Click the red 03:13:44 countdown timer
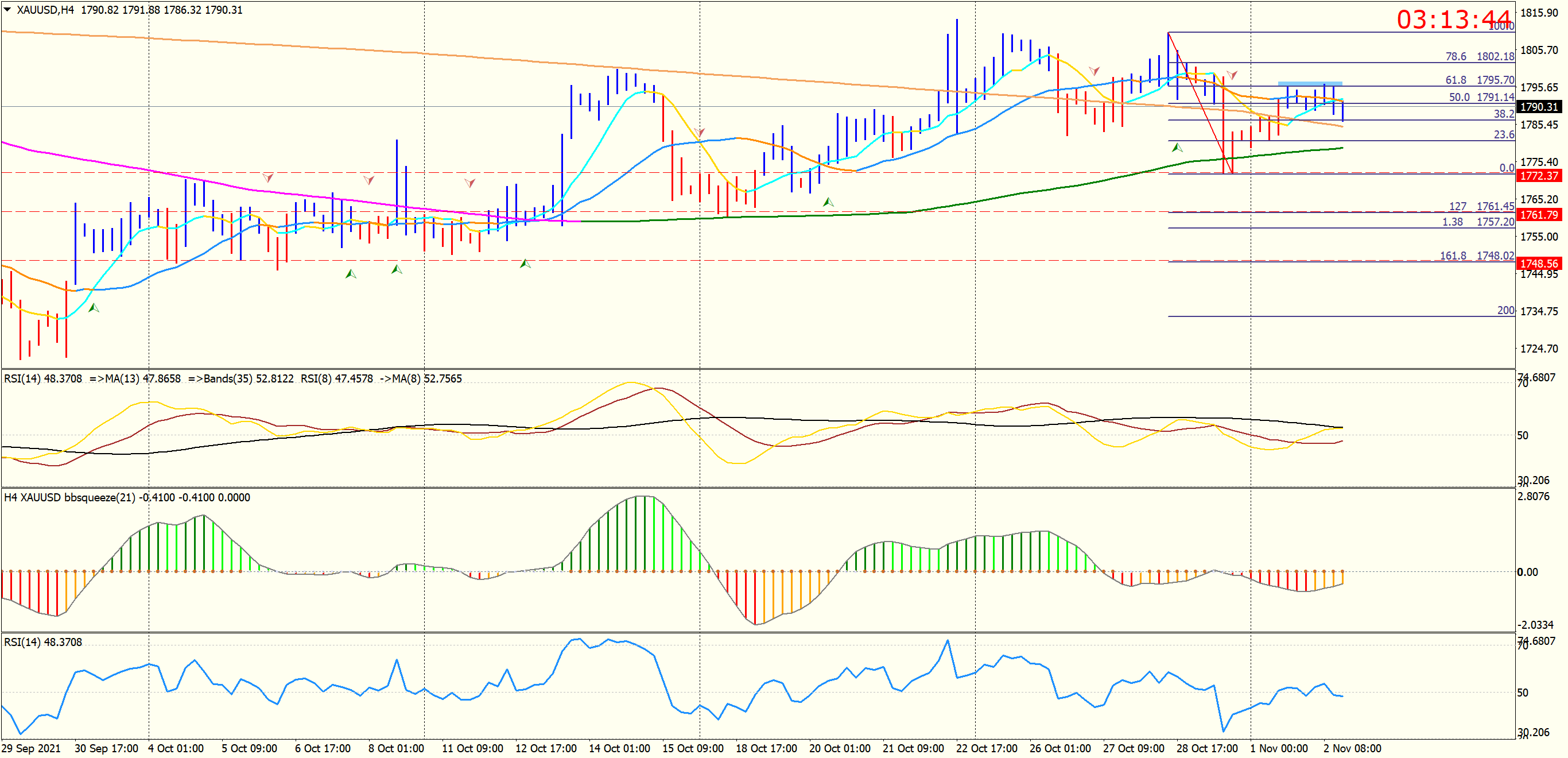 point(1454,20)
